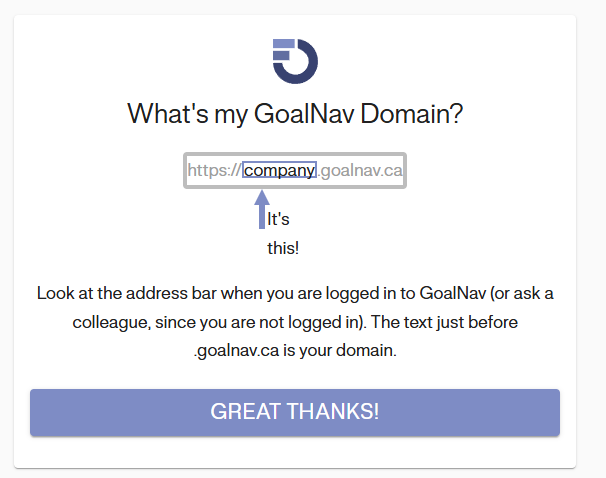Screen dimensions: 606x478
Task: Click the word "this!" below the arrow
Action: click(283, 248)
